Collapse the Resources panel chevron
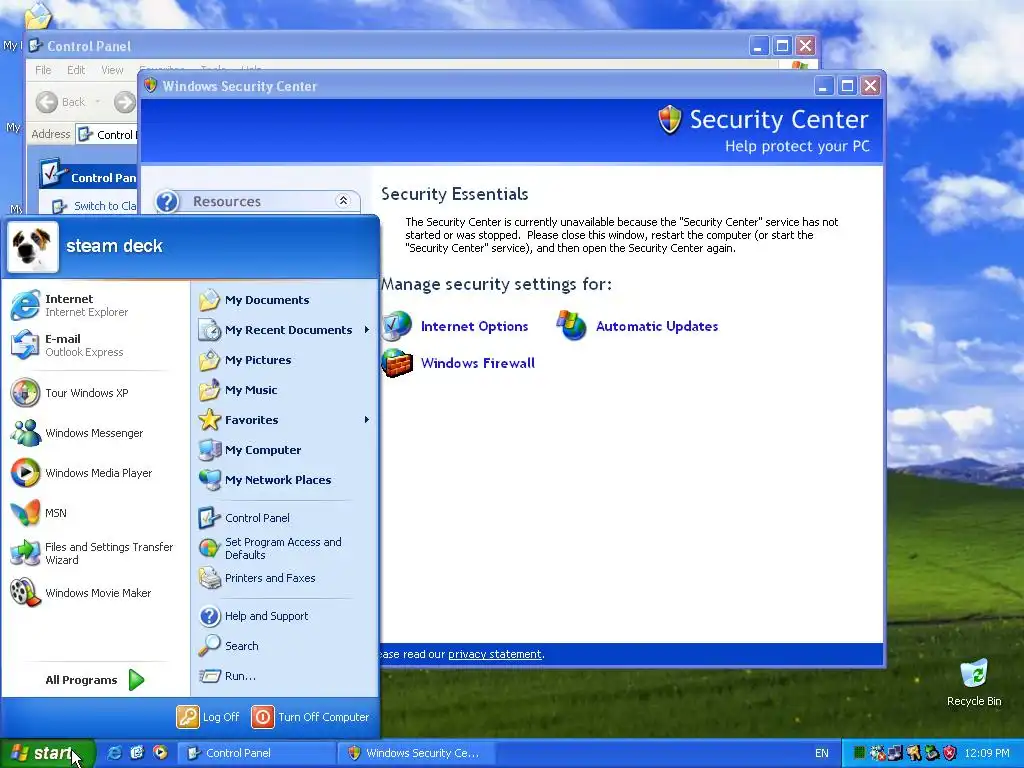The height and width of the screenshot is (768, 1024). pos(343,201)
